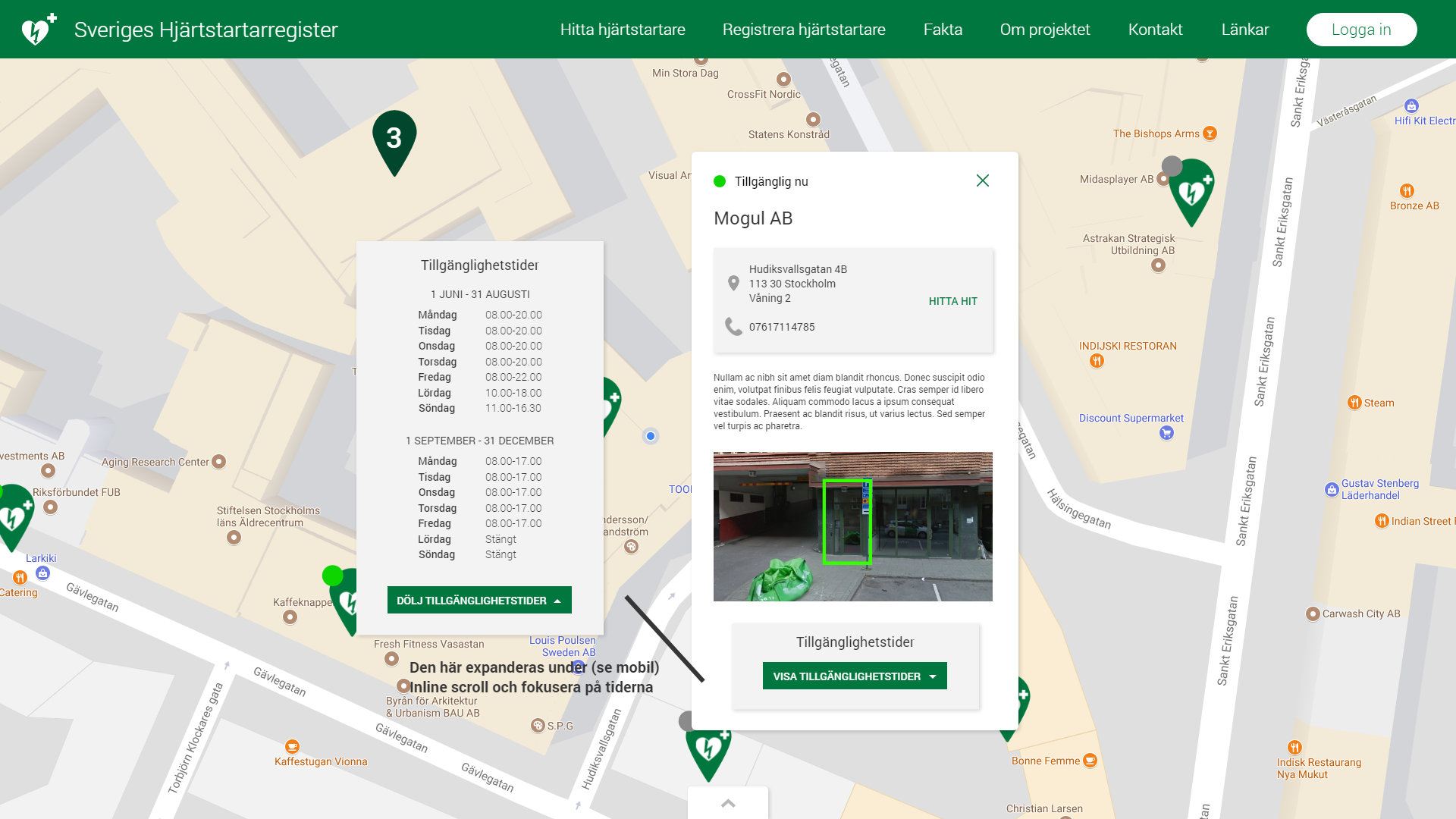Click Bonne Femme cafe icon

(1090, 761)
